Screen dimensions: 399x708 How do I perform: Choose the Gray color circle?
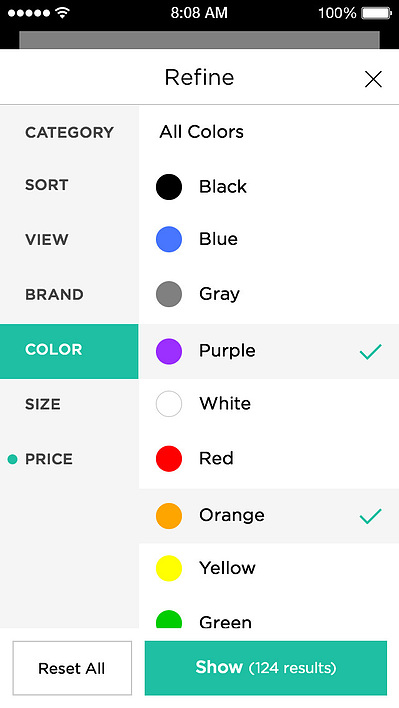(169, 294)
